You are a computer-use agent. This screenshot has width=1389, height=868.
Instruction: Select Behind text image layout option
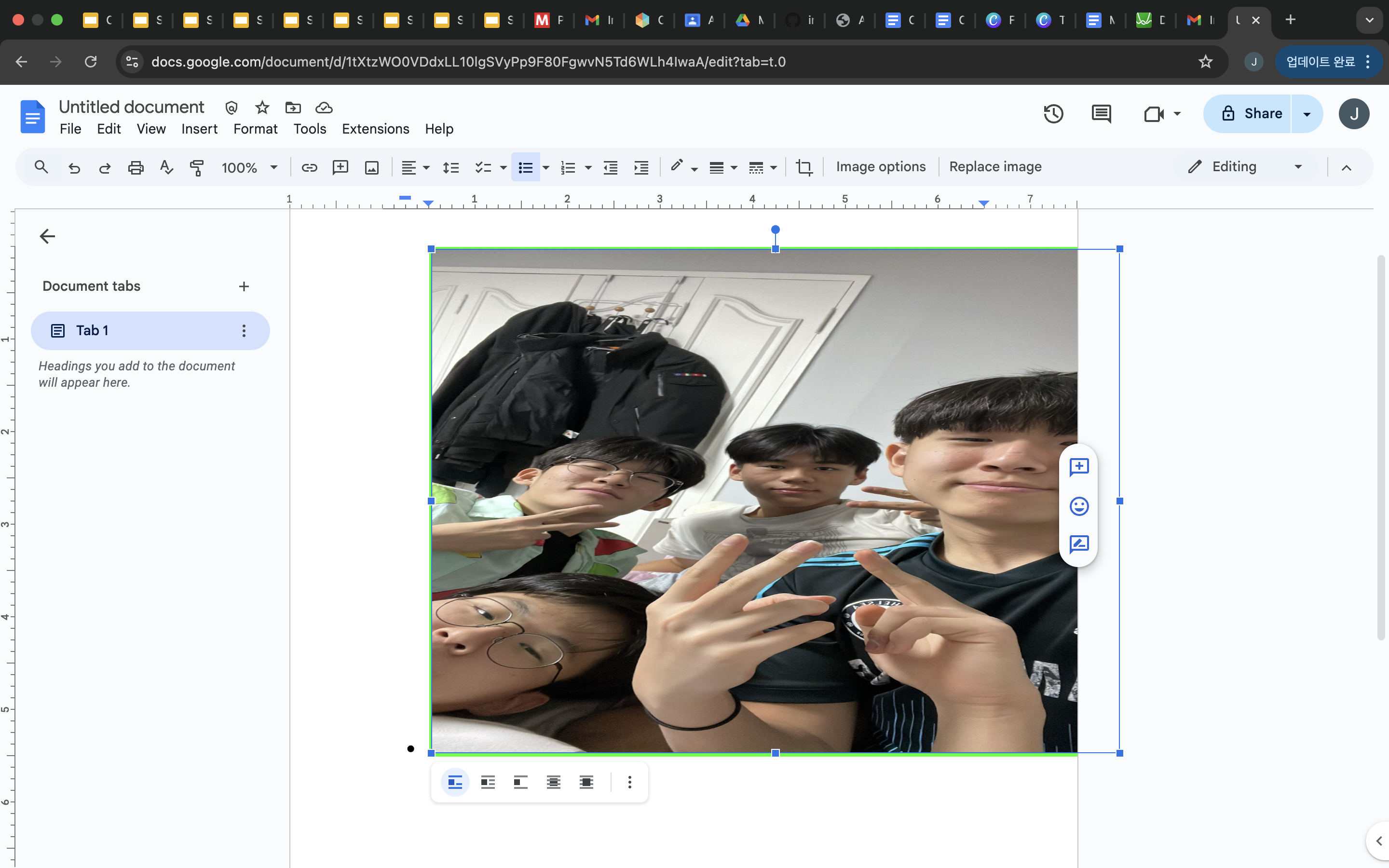coord(553,782)
